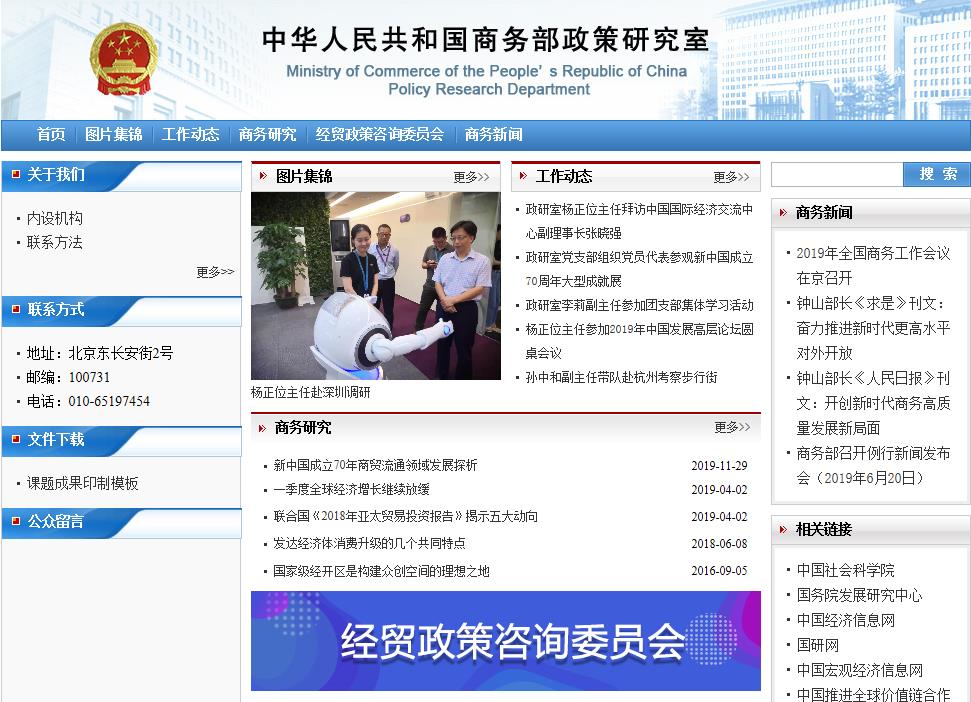Focus the search text field
This screenshot has width=971, height=702.
(837, 175)
